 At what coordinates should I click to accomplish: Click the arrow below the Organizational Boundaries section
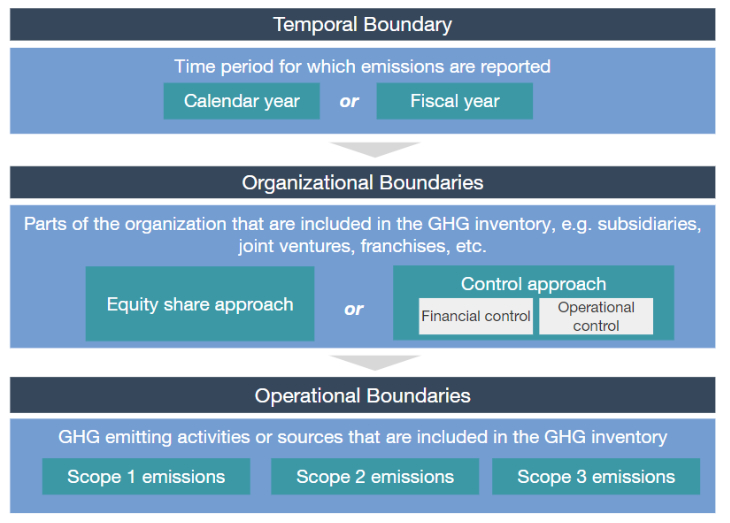(374, 362)
